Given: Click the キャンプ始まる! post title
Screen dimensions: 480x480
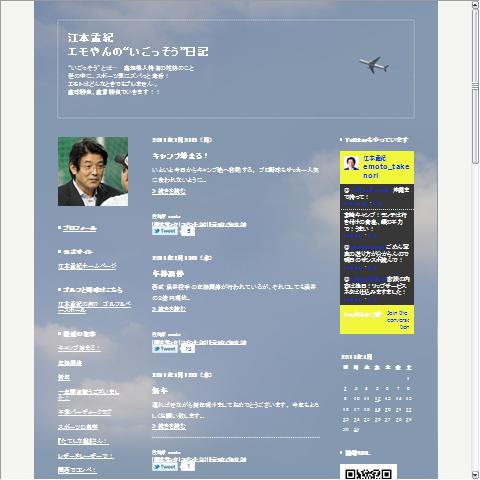Looking at the screenshot, I should click(180, 156).
